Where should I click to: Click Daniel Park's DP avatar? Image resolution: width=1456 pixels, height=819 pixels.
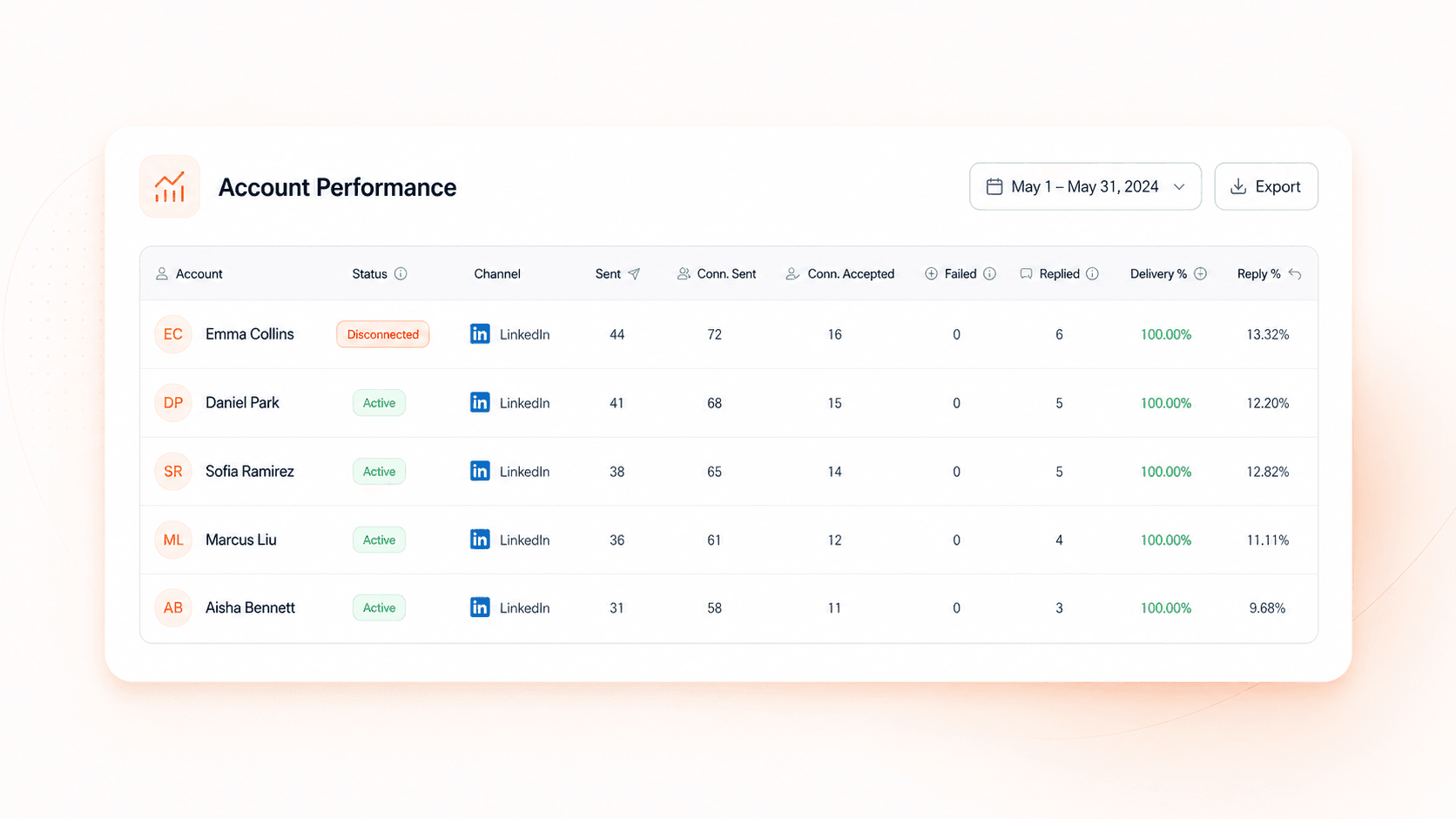[173, 403]
